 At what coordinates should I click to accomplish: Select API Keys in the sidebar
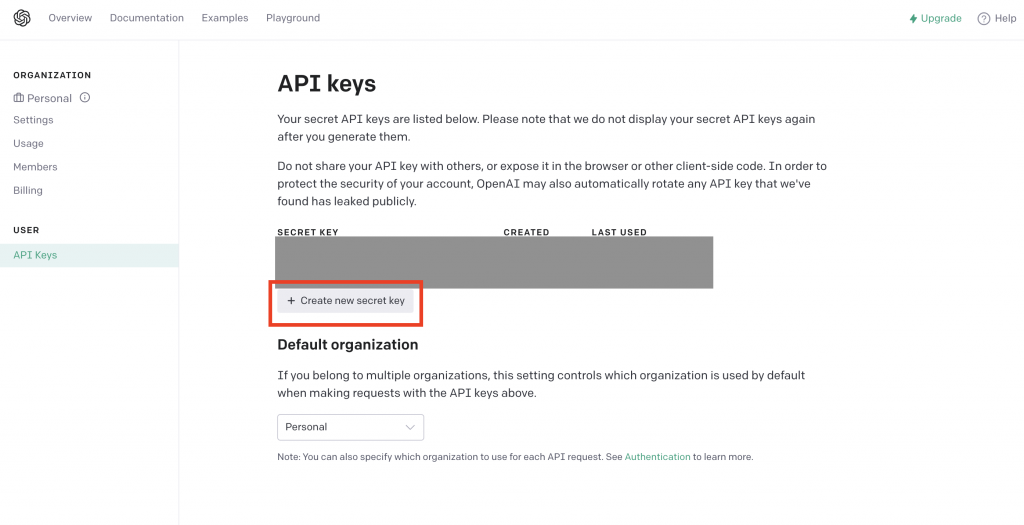pos(35,255)
